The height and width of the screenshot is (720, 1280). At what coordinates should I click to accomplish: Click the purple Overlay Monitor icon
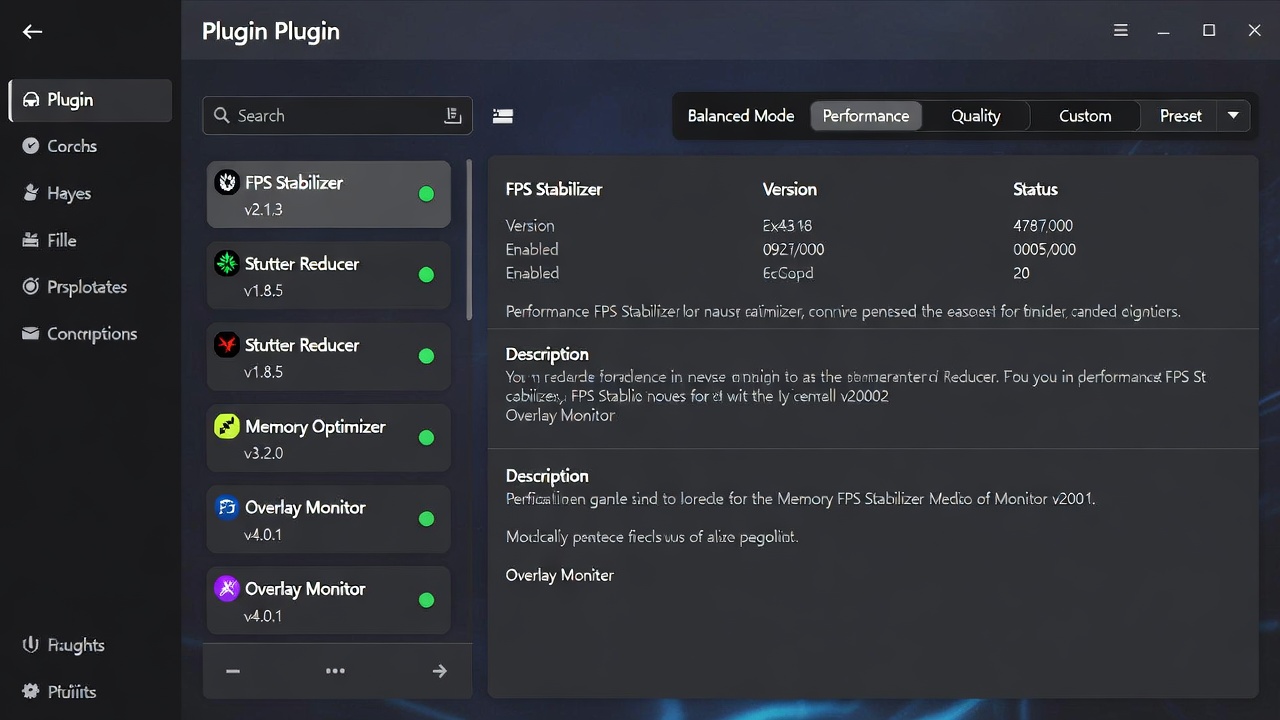(227, 588)
